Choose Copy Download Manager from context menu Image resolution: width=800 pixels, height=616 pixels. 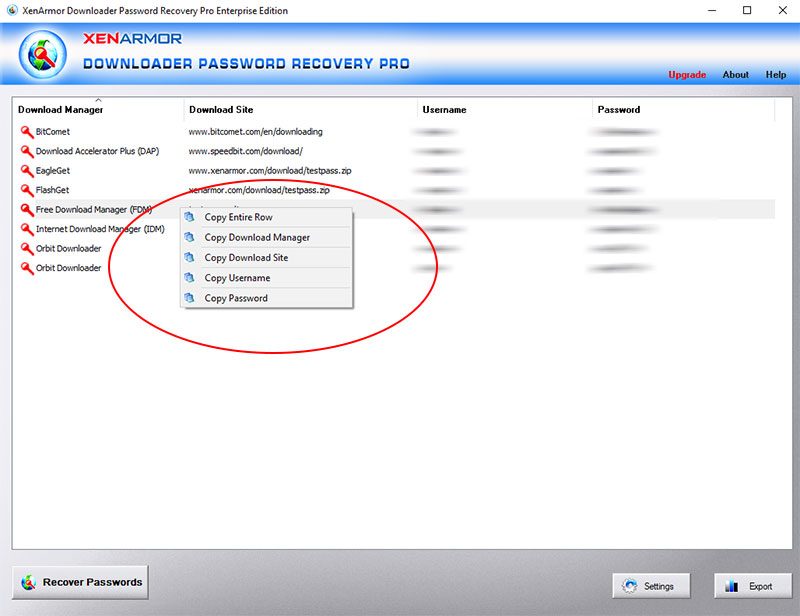point(266,237)
